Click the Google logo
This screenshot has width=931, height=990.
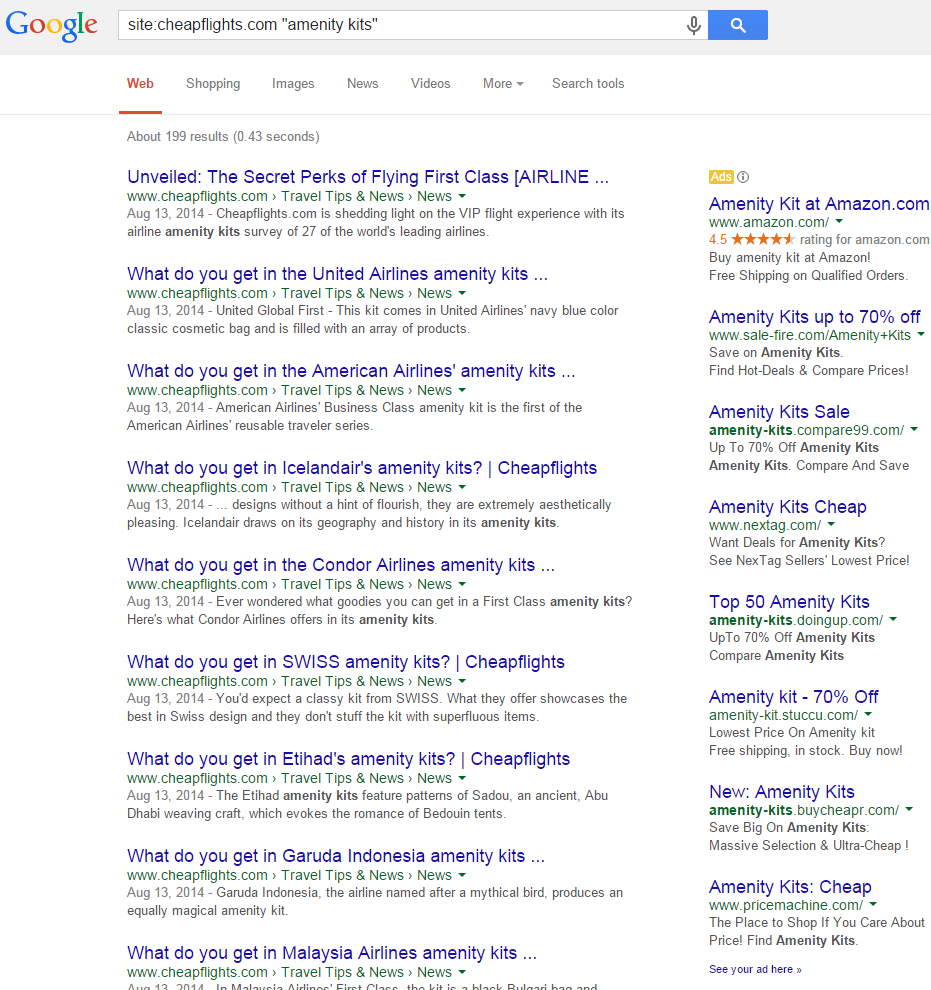point(52,25)
